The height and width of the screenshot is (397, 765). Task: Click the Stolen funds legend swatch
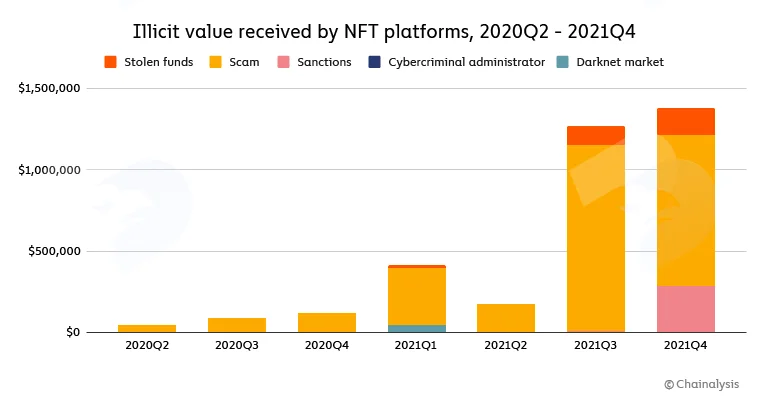click(x=110, y=62)
